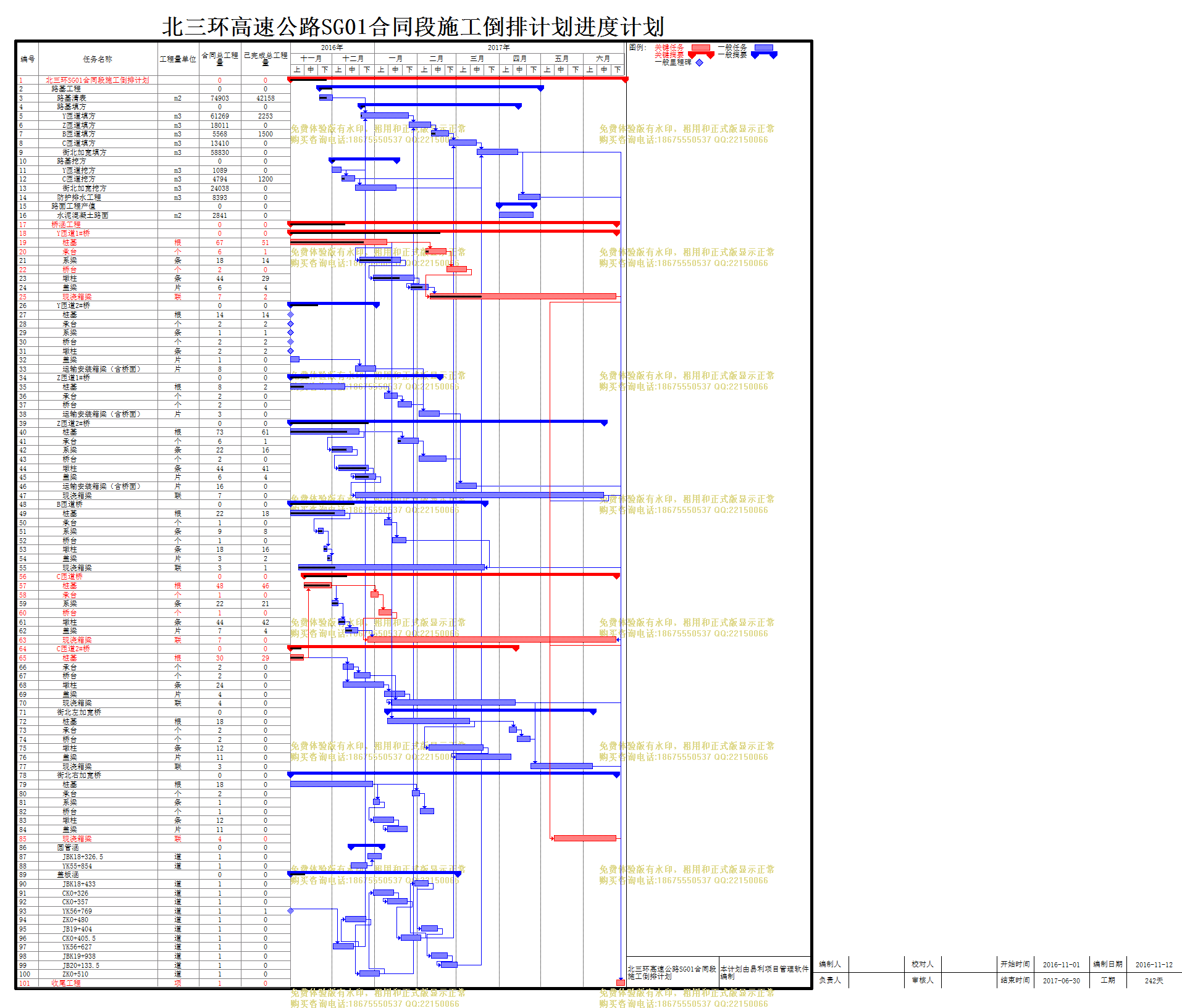This screenshot has width=1182, height=1008.
Task: Click the 十二月 month header in timeline
Action: click(x=353, y=59)
